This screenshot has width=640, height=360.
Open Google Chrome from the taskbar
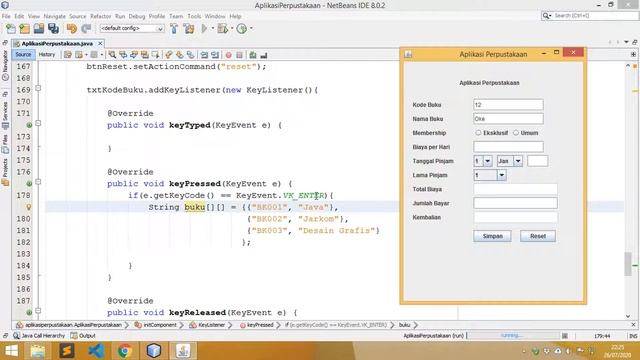click(x=125, y=351)
